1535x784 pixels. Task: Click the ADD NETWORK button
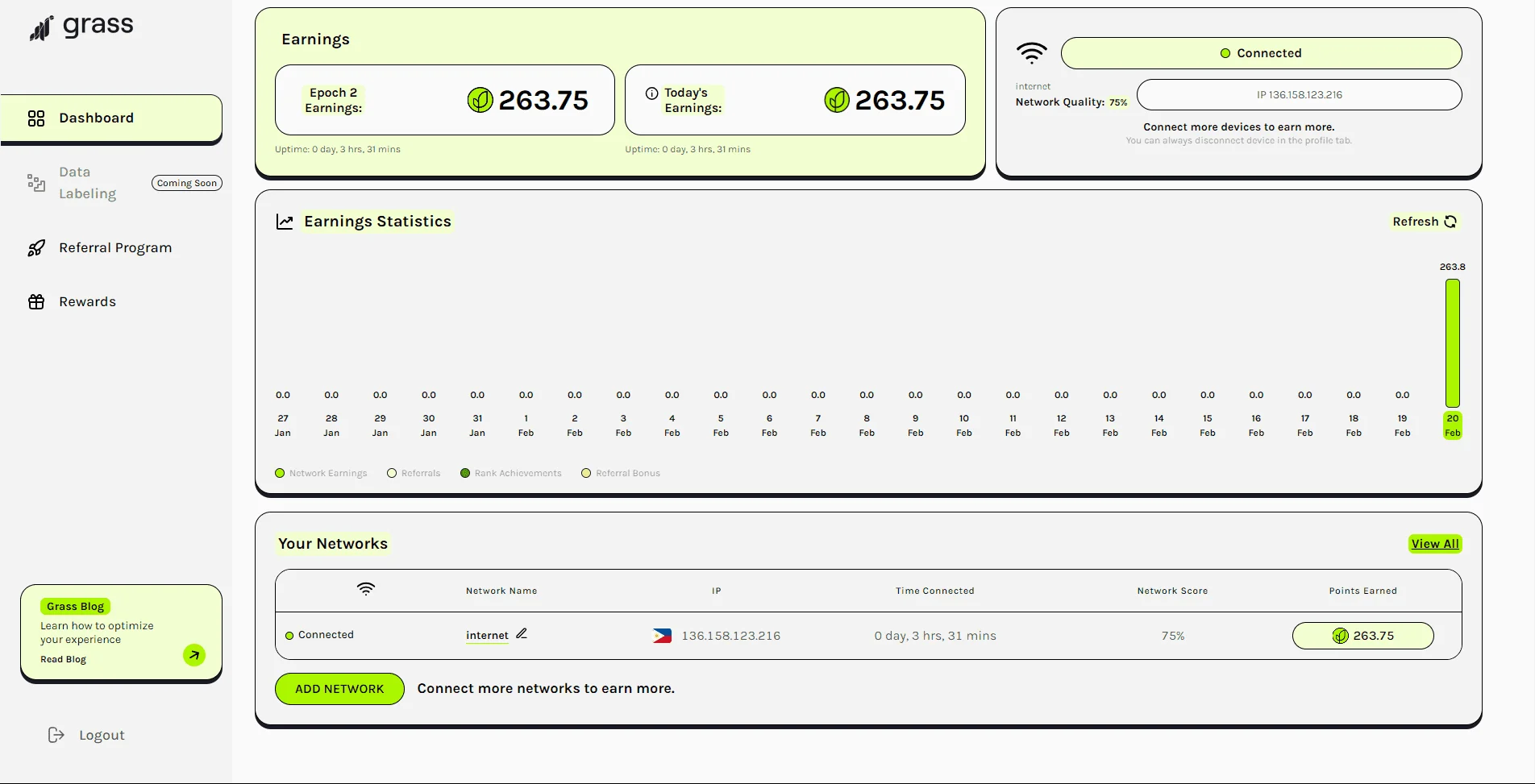point(339,689)
